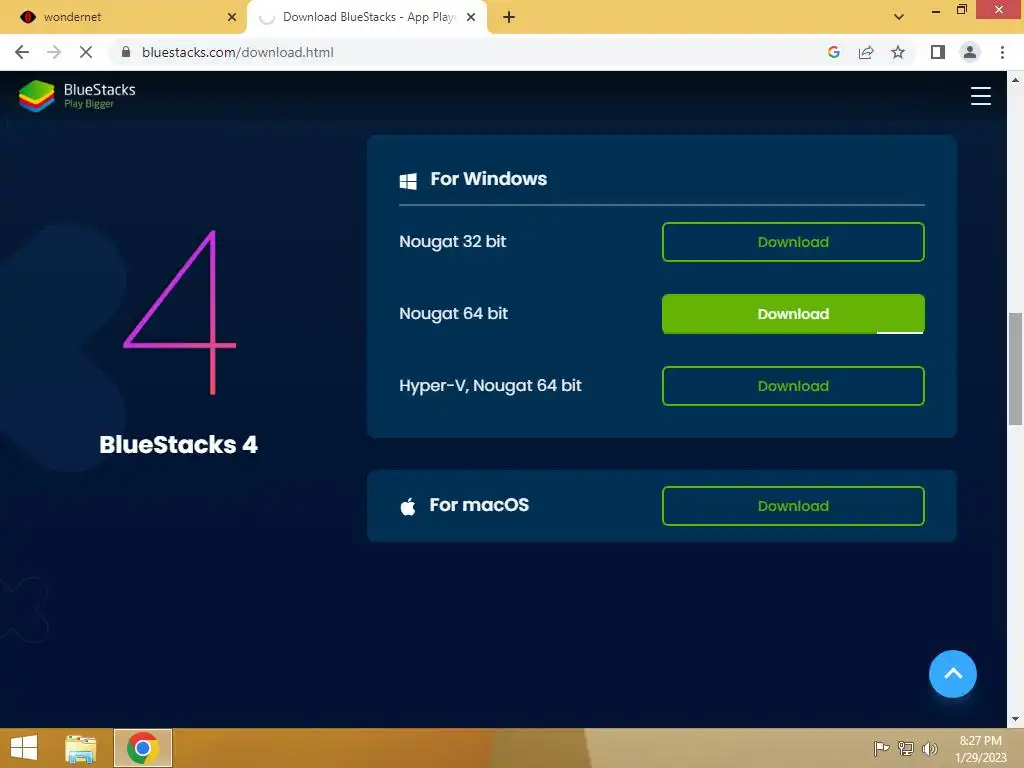Close the Download BlueStacks tab
This screenshot has height=768, width=1024.
coord(471,17)
